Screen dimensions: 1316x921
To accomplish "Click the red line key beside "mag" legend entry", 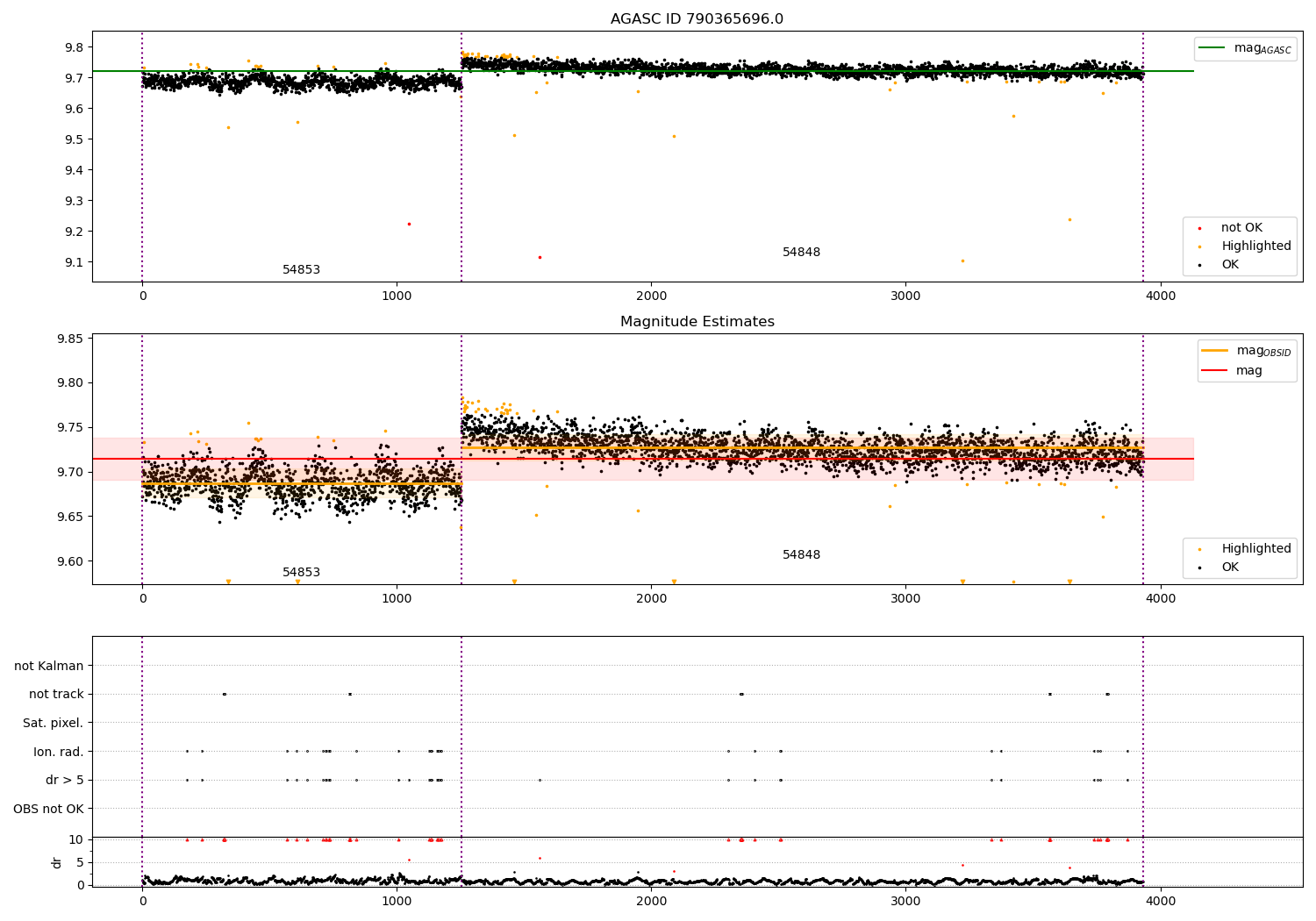I will point(1214,371).
